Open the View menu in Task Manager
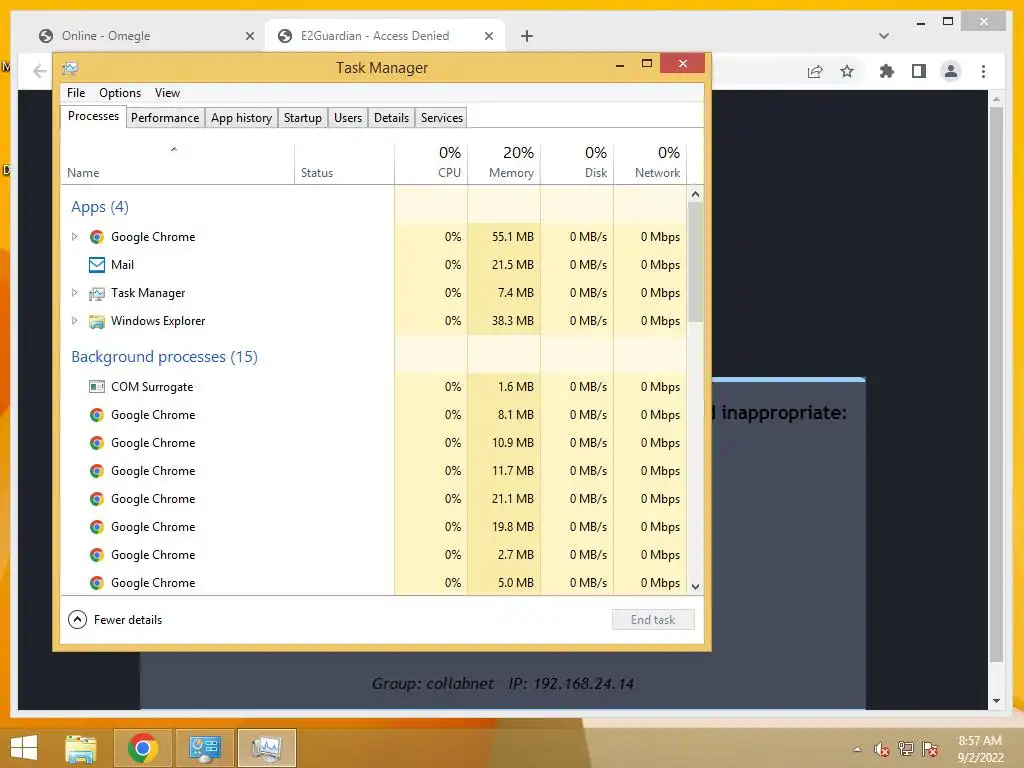Viewport: 1024px width, 768px height. point(167,93)
